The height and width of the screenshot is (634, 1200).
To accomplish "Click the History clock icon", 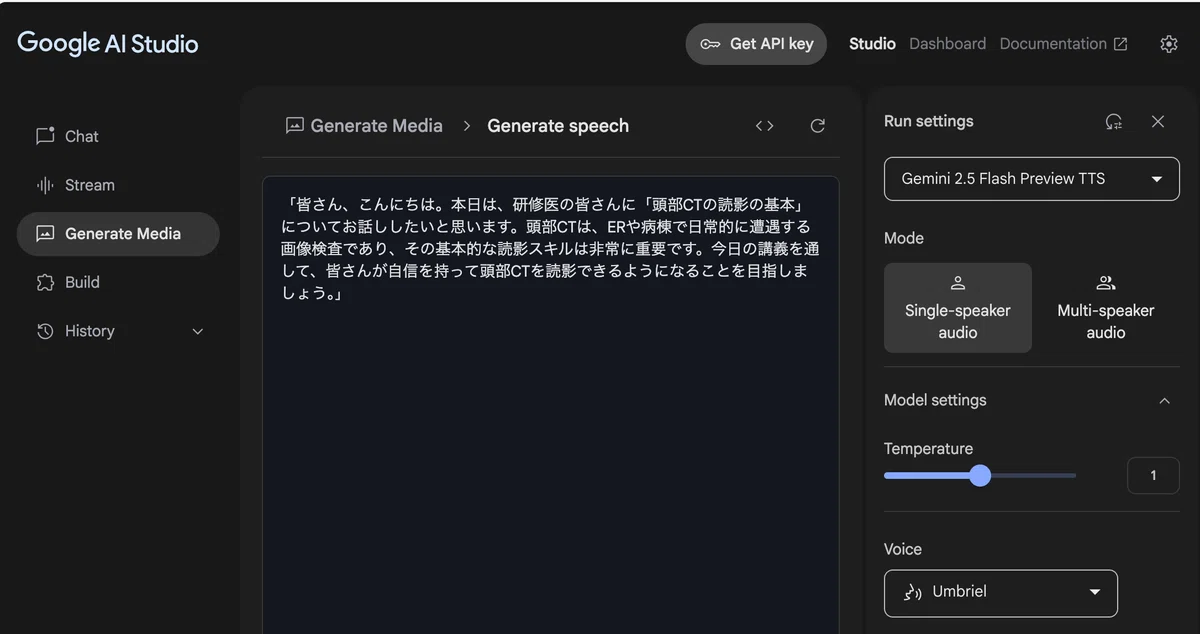I will coord(45,331).
